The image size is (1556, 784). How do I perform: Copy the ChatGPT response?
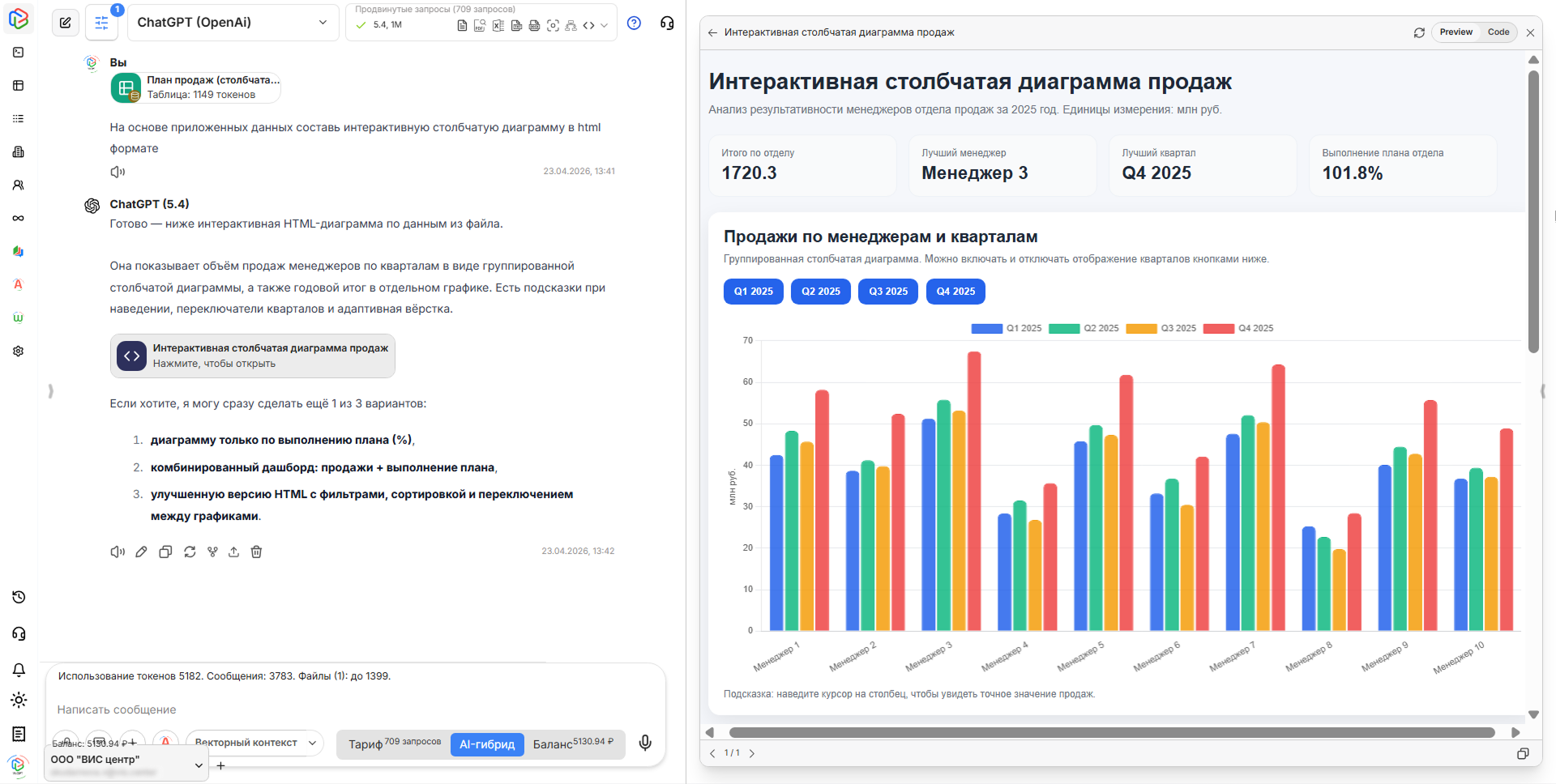[x=165, y=552]
